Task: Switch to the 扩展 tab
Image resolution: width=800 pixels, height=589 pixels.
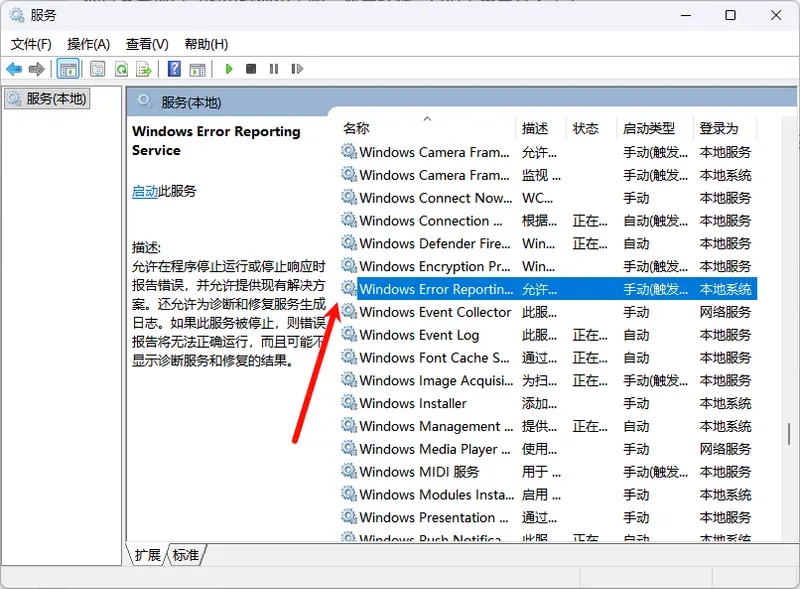Action: point(147,555)
